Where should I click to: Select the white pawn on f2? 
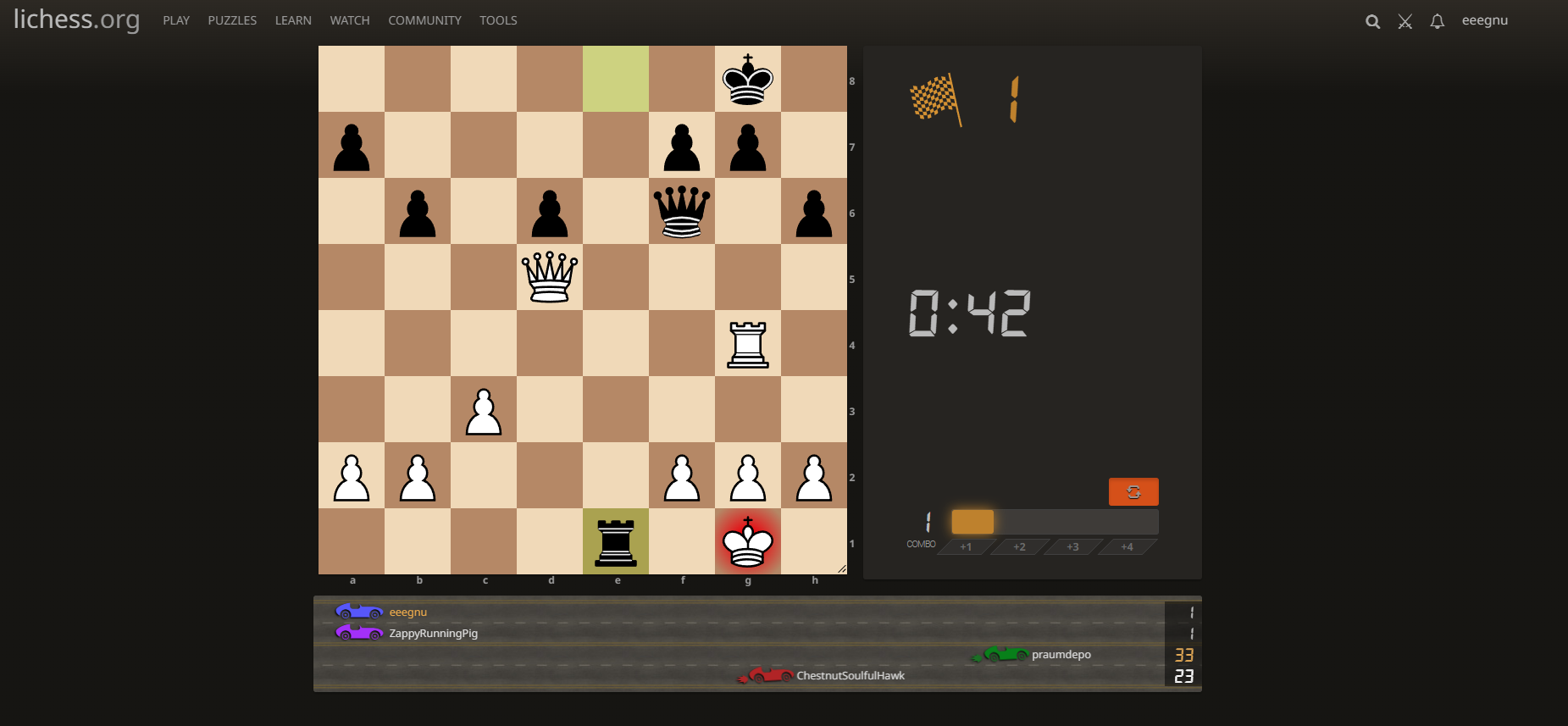(x=682, y=475)
